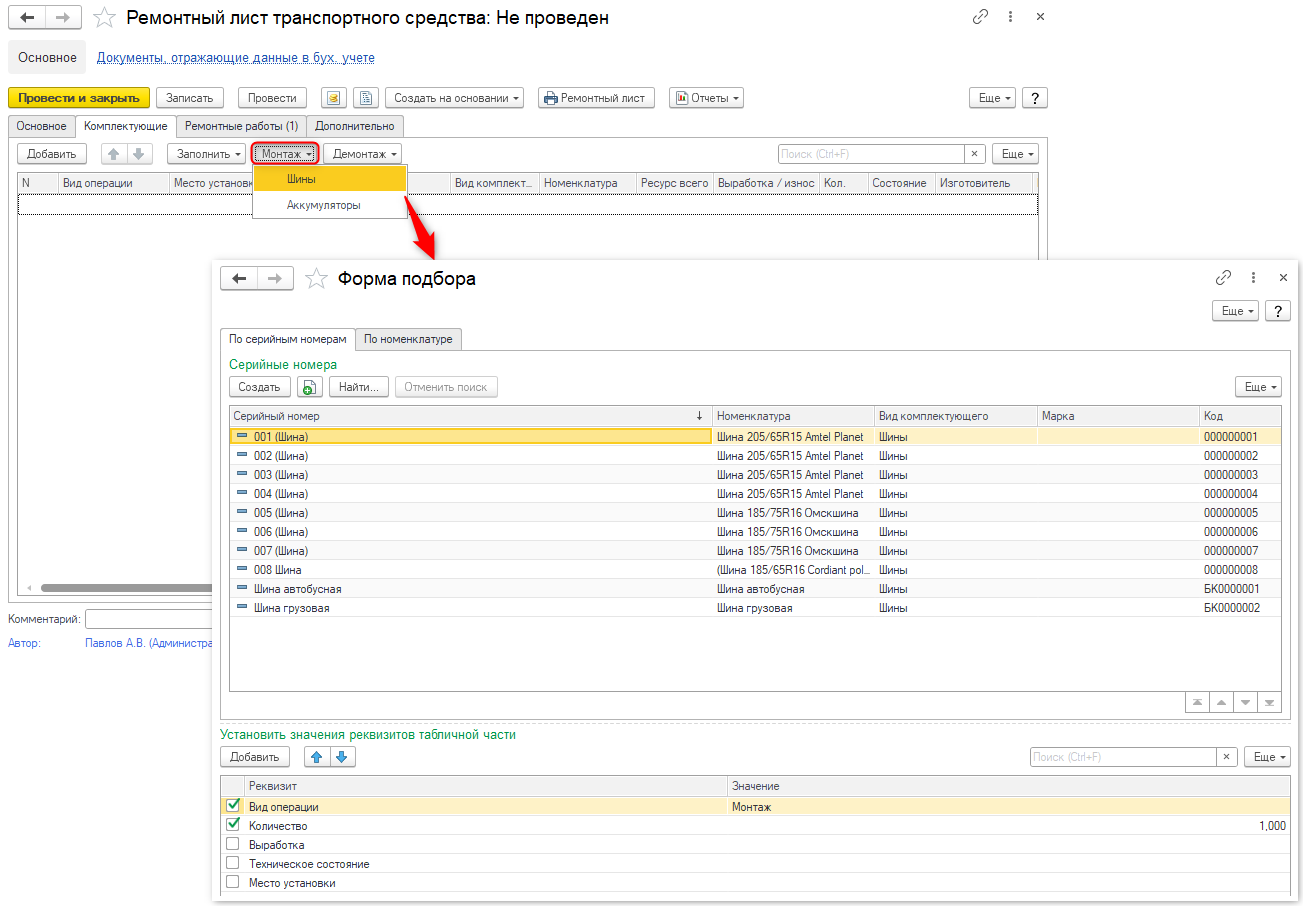Click the Провести и закрыть button
Screen dimensions: 1303x906
pos(79,98)
